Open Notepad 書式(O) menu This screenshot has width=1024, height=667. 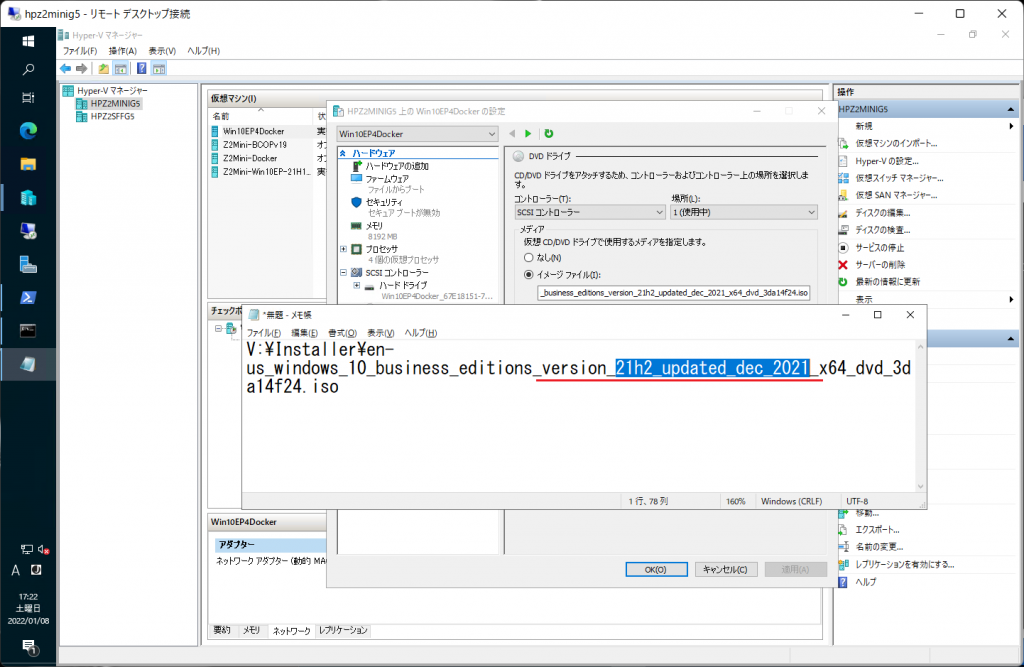click(x=342, y=333)
